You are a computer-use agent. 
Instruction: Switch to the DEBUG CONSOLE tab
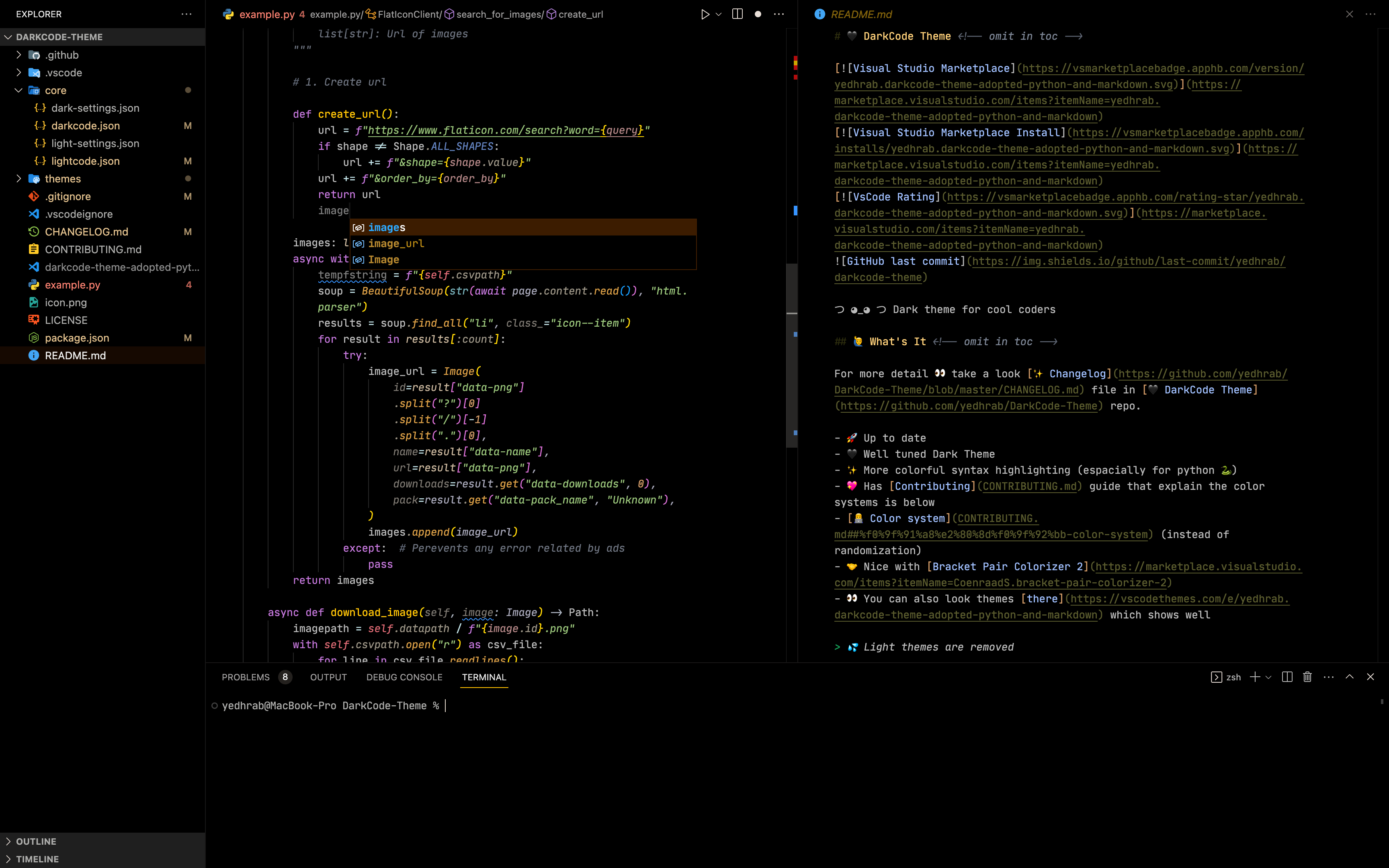404,677
